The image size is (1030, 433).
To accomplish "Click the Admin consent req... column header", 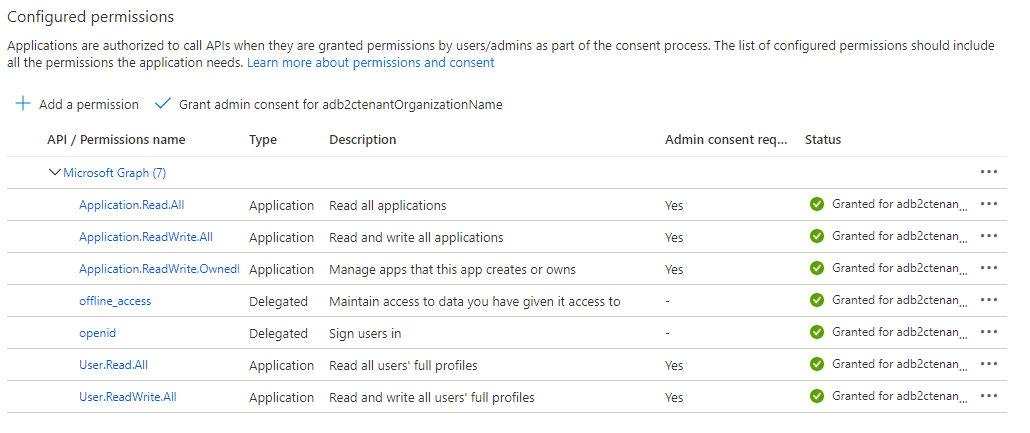I will 726,139.
